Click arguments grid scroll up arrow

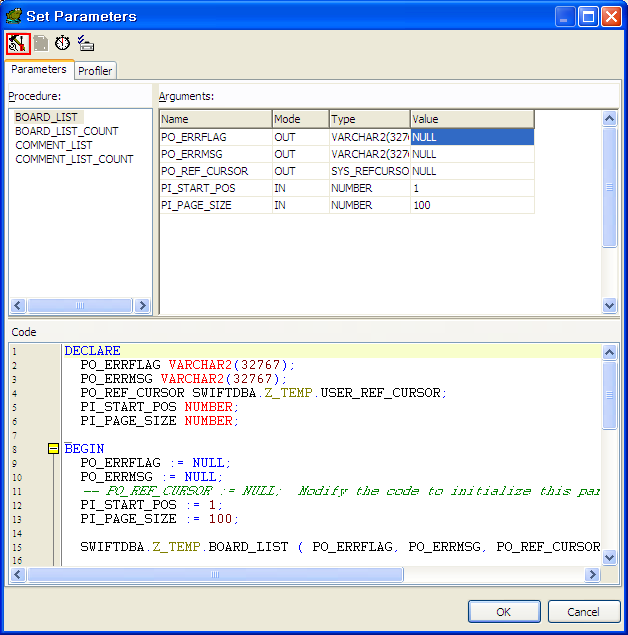pyautogui.click(x=609, y=119)
